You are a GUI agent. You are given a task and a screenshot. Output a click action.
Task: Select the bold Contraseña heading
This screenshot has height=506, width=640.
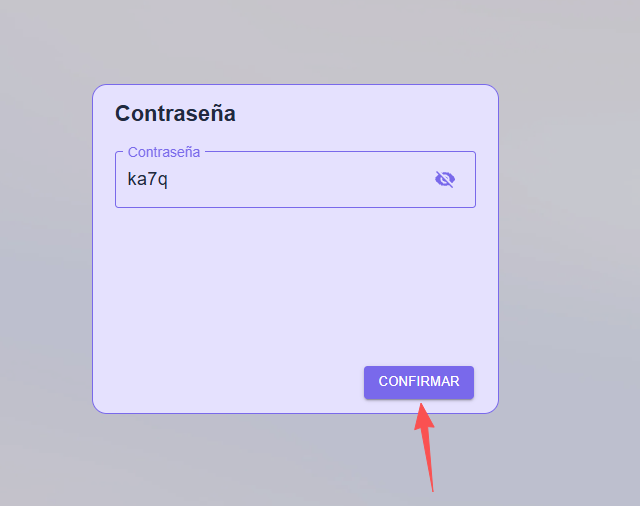pyautogui.click(x=175, y=113)
